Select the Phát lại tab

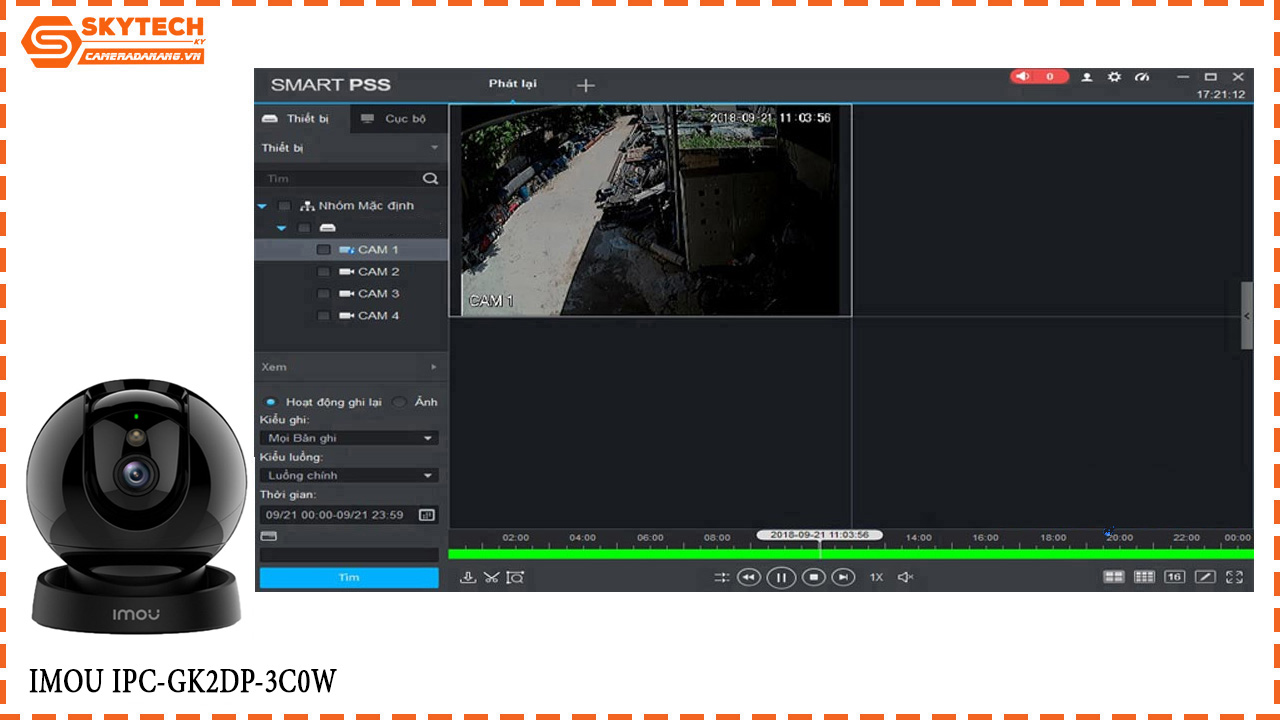511,85
